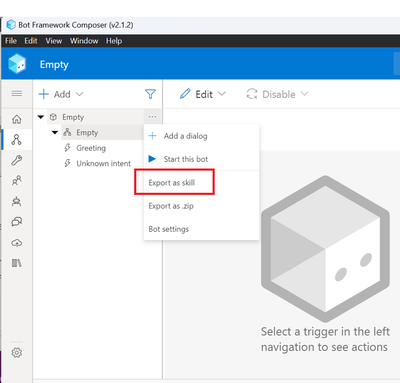Open the File menu
Viewport: 400px width, 383px height.
click(x=11, y=41)
